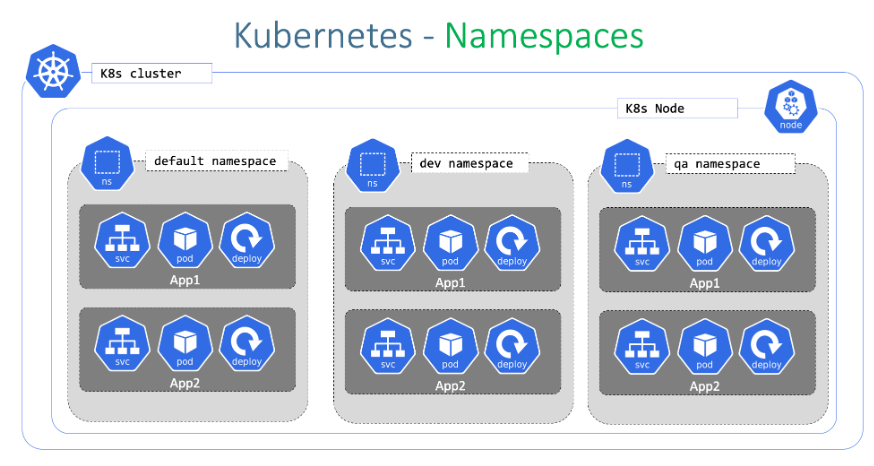This screenshot has height=466, width=874.
Task: Click the "K8s Node" label
Action: pyautogui.click(x=677, y=109)
